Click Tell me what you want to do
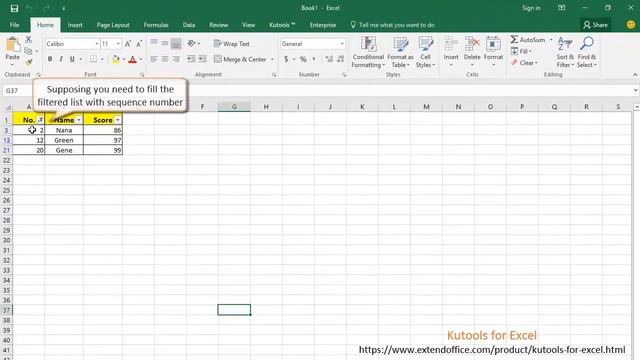 pos(392,25)
